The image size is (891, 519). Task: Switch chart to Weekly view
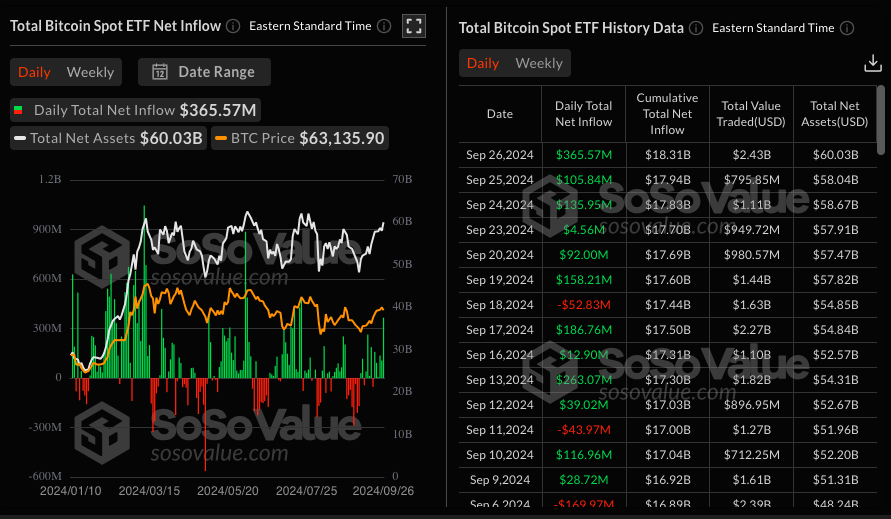[90, 72]
